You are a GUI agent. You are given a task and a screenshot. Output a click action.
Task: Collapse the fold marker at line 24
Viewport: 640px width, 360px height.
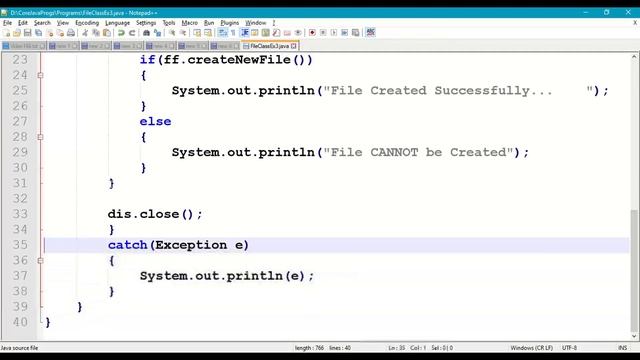pyautogui.click(x=40, y=75)
